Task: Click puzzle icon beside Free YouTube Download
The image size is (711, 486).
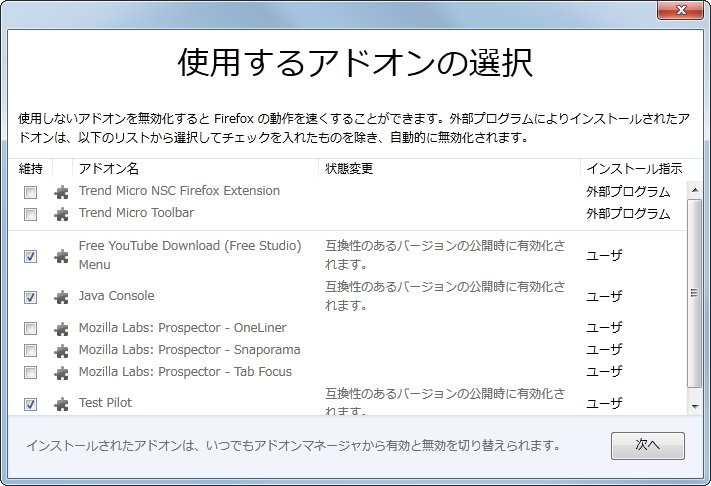Action: click(61, 256)
